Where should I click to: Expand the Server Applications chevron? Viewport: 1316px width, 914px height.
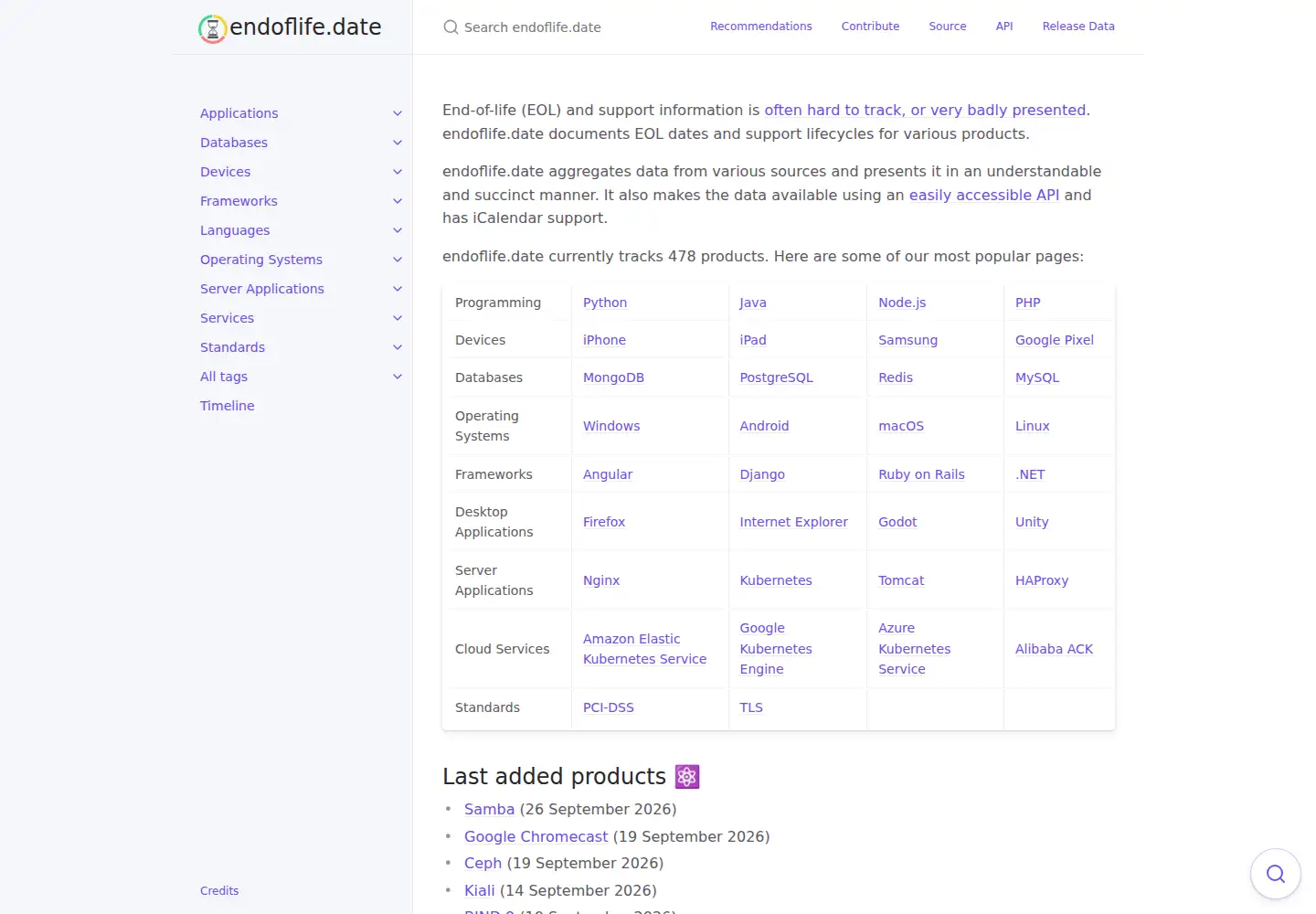[x=398, y=289]
